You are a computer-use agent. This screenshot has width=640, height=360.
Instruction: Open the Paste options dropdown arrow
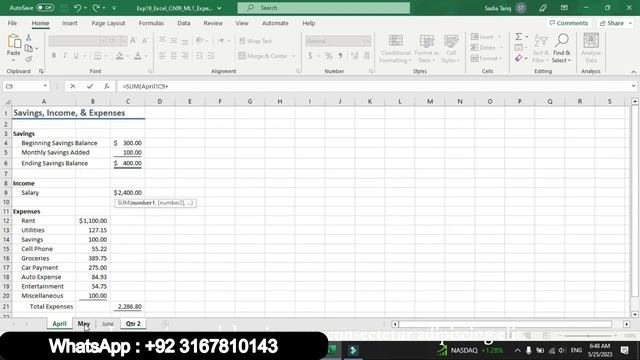click(x=13, y=60)
